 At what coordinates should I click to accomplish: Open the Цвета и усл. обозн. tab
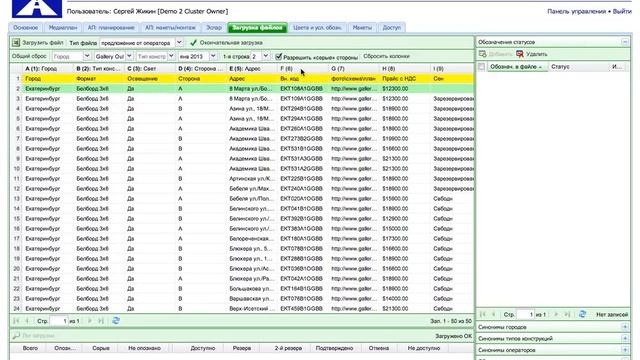(318, 27)
